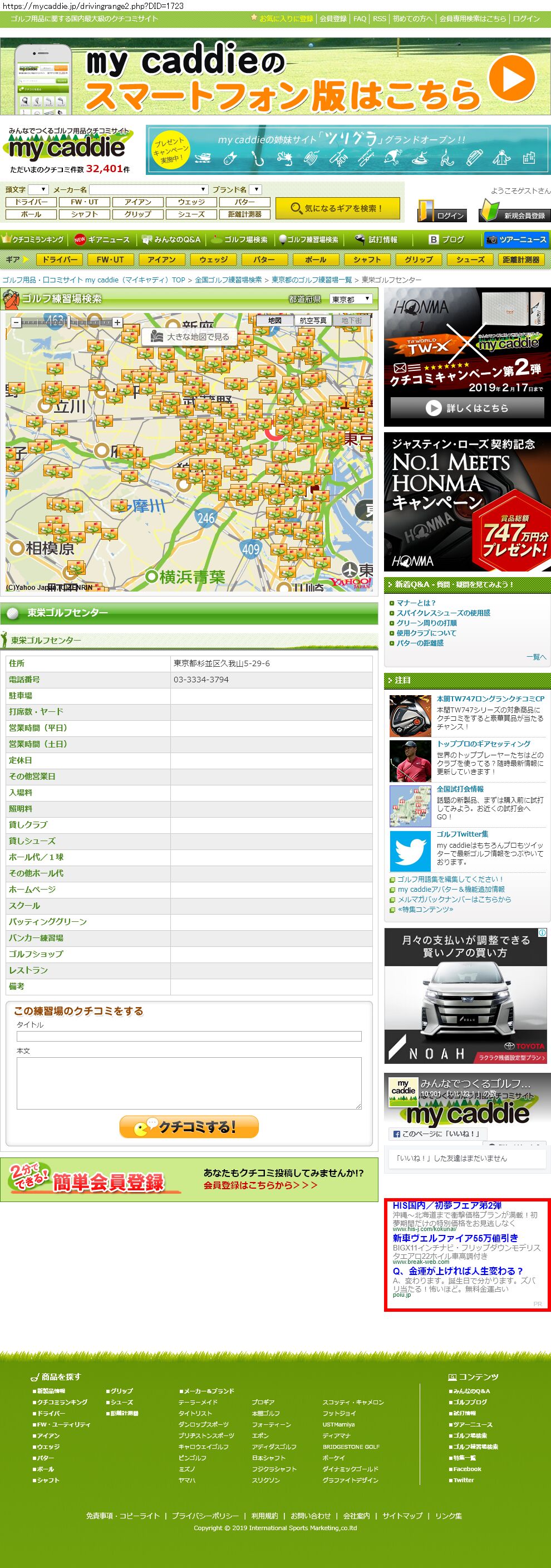
Task: Open the メーカー名 maker dropdown
Action: [x=149, y=189]
